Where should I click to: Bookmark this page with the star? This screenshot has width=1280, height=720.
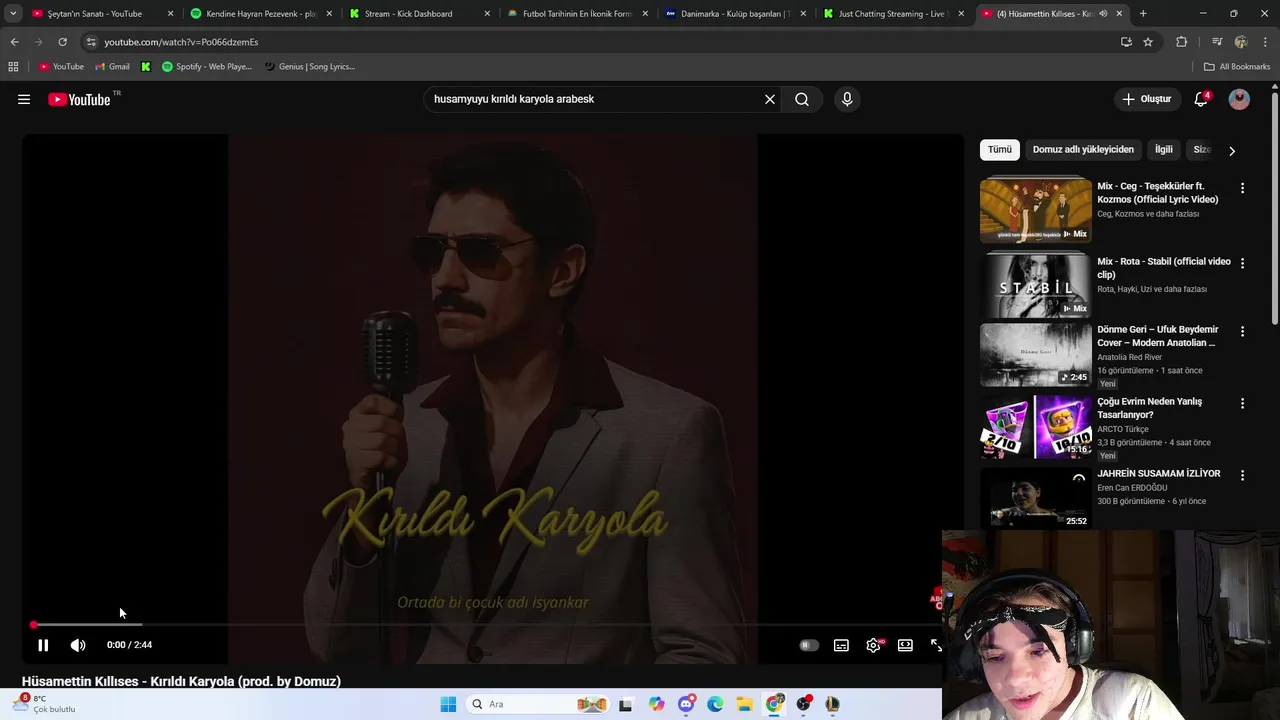[x=1148, y=42]
